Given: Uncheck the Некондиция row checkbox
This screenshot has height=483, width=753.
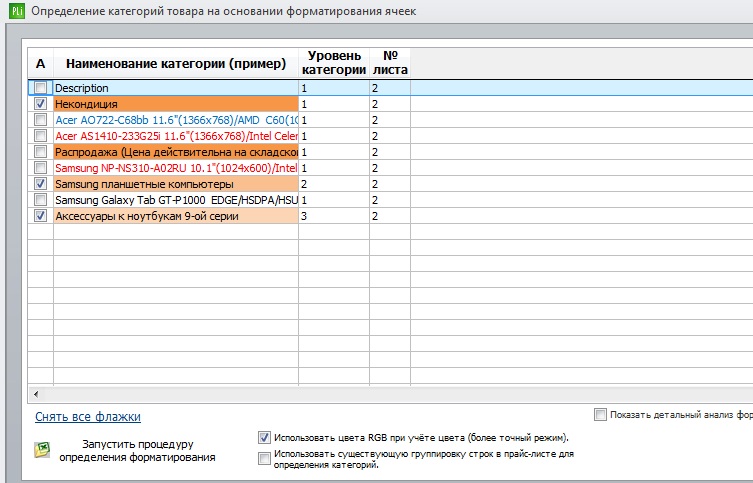Looking at the screenshot, I should [40, 104].
